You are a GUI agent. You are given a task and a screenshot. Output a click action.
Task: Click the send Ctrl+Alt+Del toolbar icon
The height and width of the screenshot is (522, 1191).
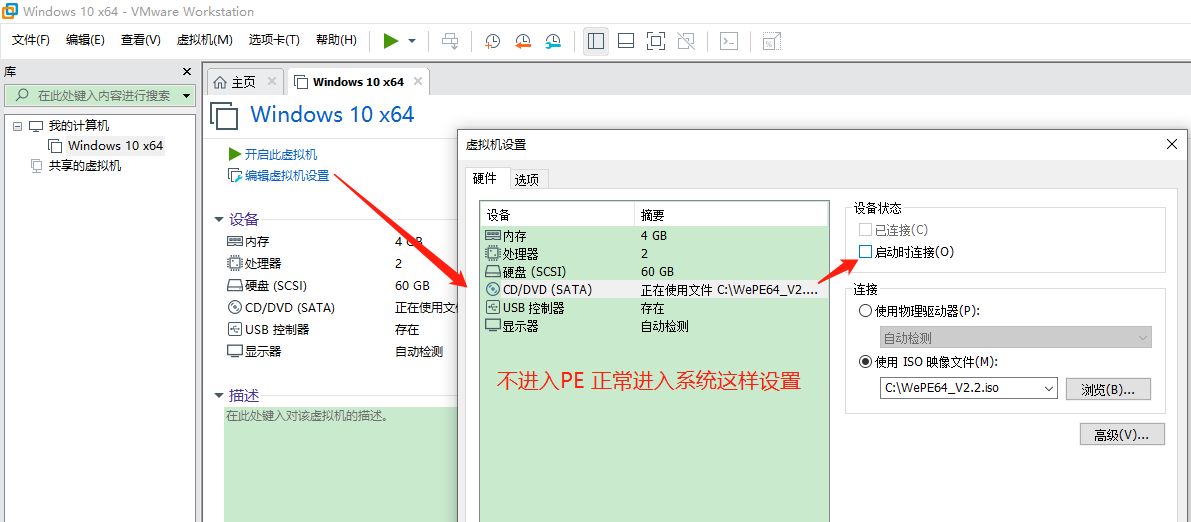pyautogui.click(x=450, y=41)
